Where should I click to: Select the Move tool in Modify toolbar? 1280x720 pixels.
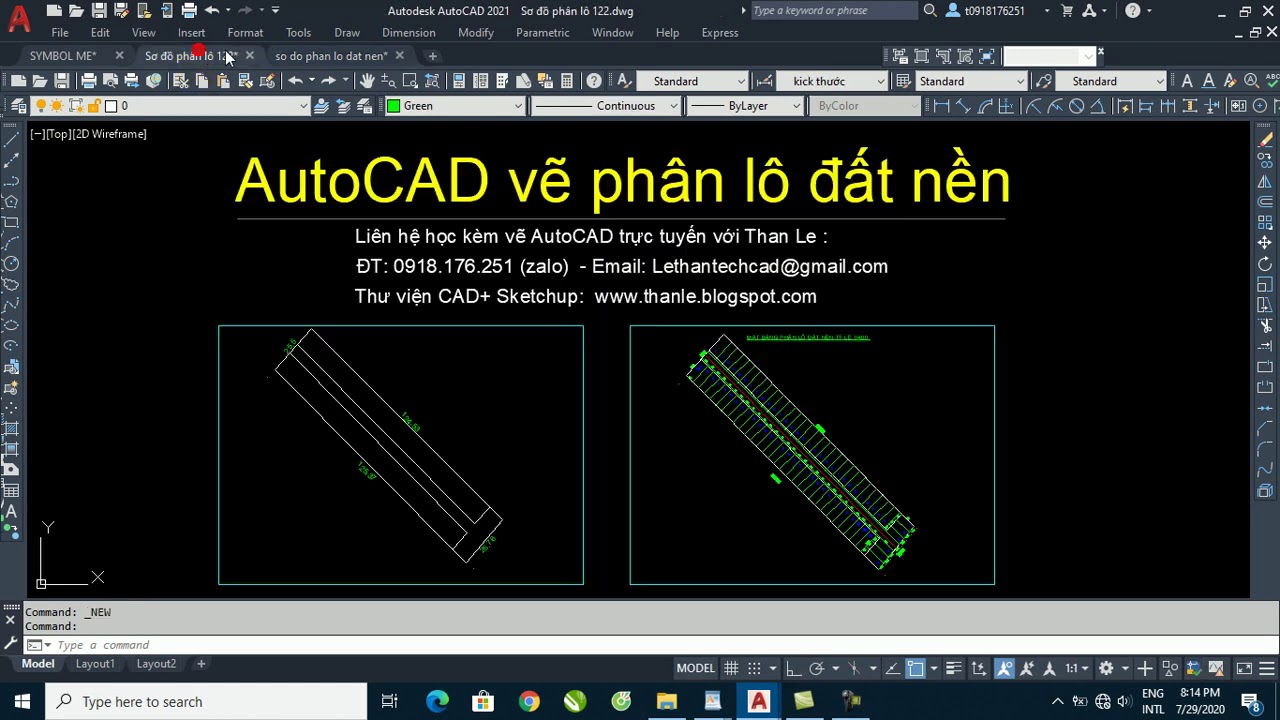1265,243
